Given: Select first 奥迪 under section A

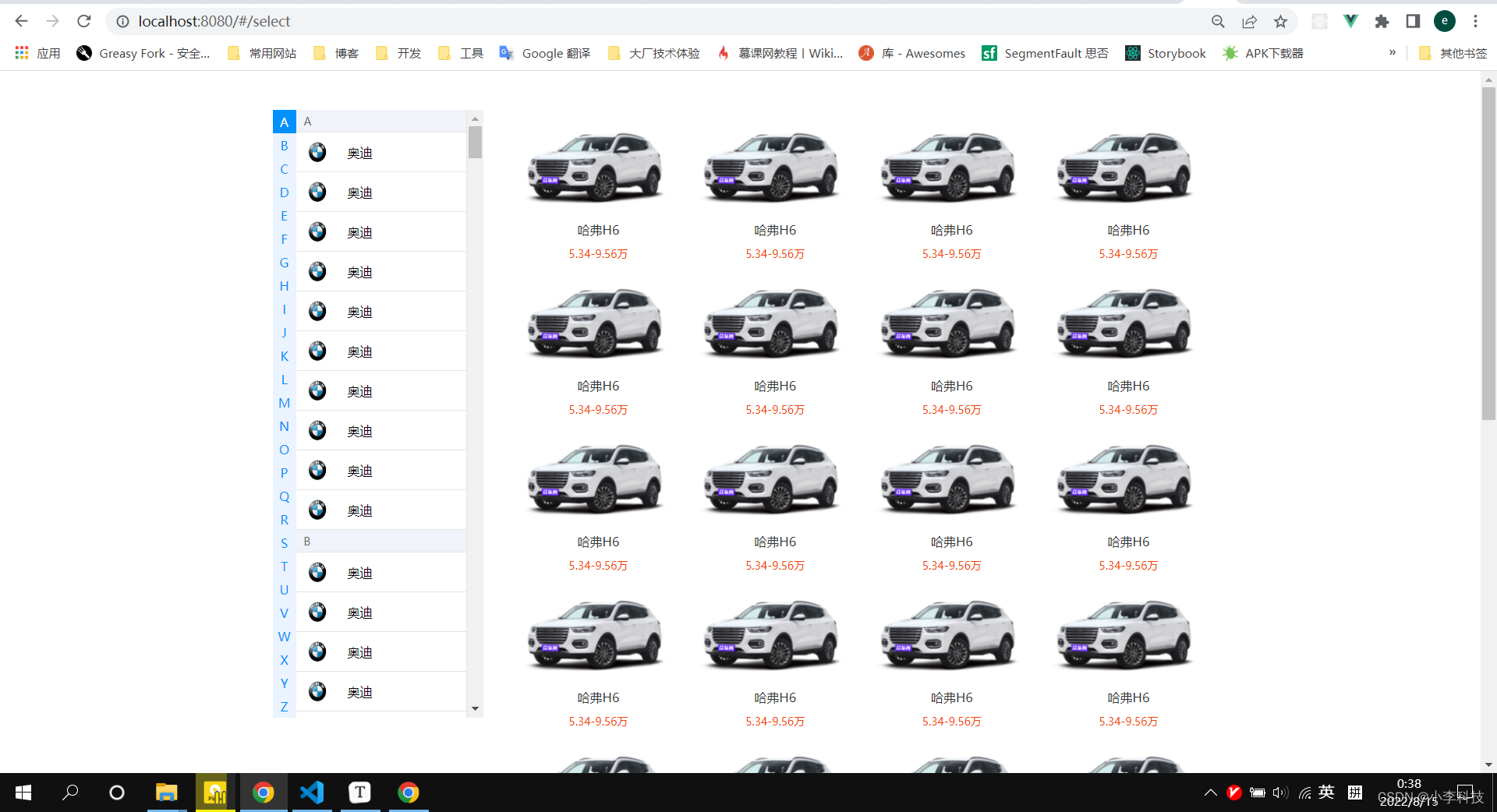Looking at the screenshot, I should coord(381,153).
